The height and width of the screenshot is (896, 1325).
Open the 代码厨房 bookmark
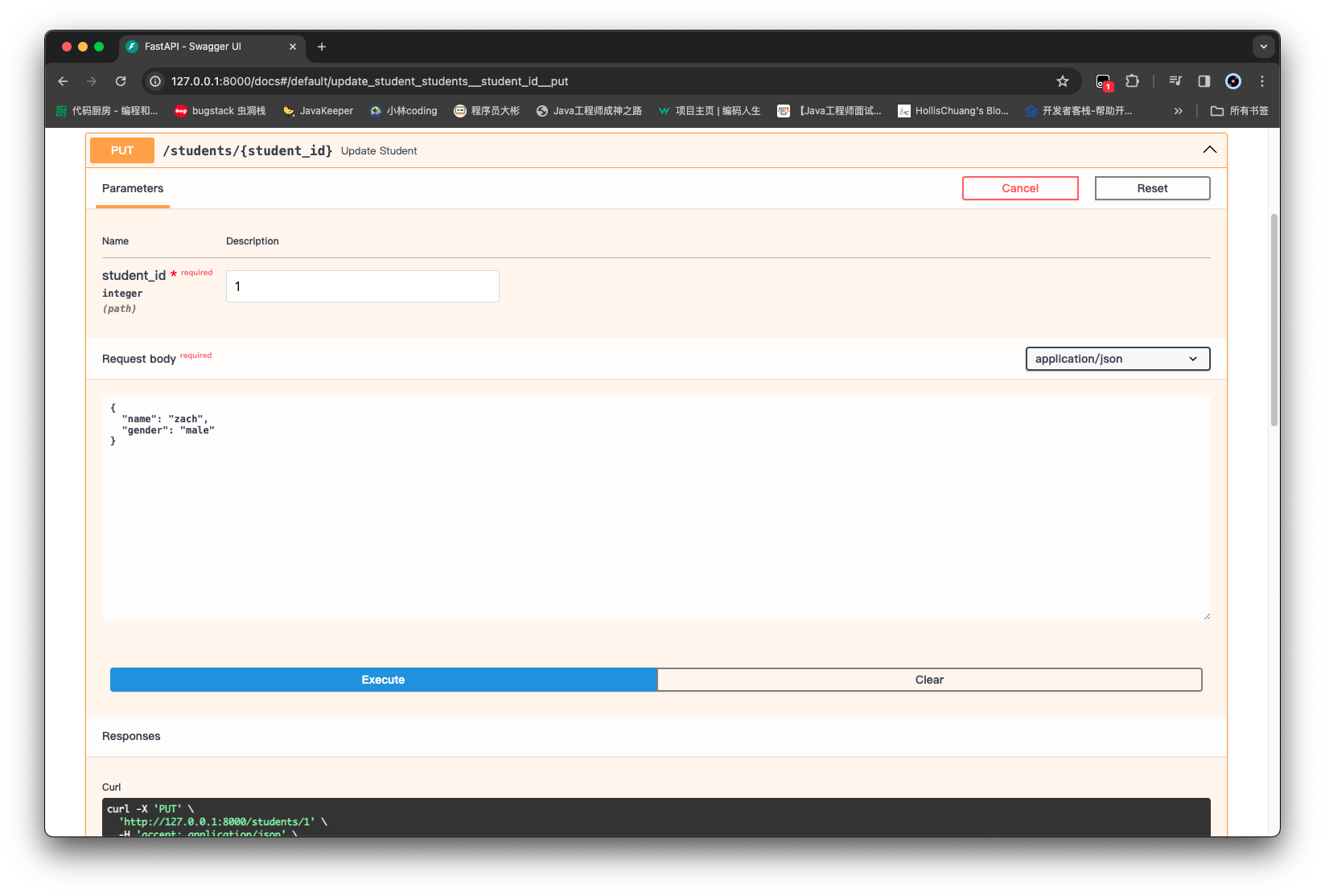[107, 111]
